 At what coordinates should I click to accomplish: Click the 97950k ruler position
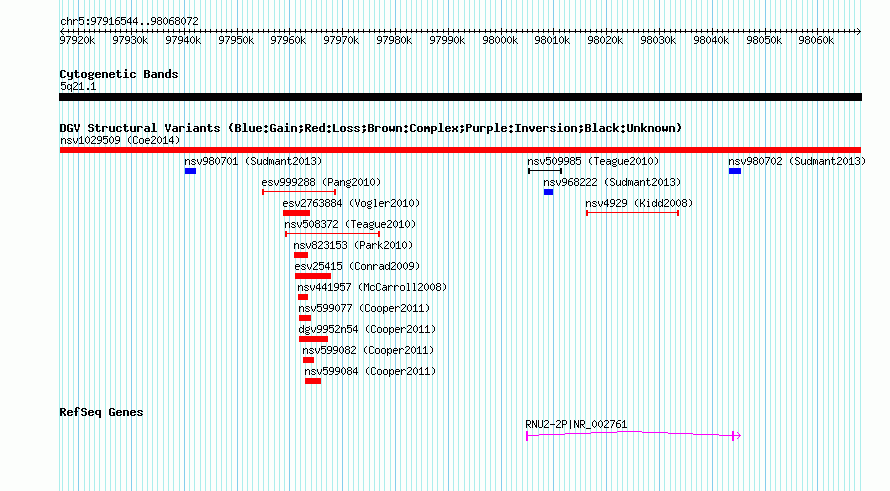(236, 40)
